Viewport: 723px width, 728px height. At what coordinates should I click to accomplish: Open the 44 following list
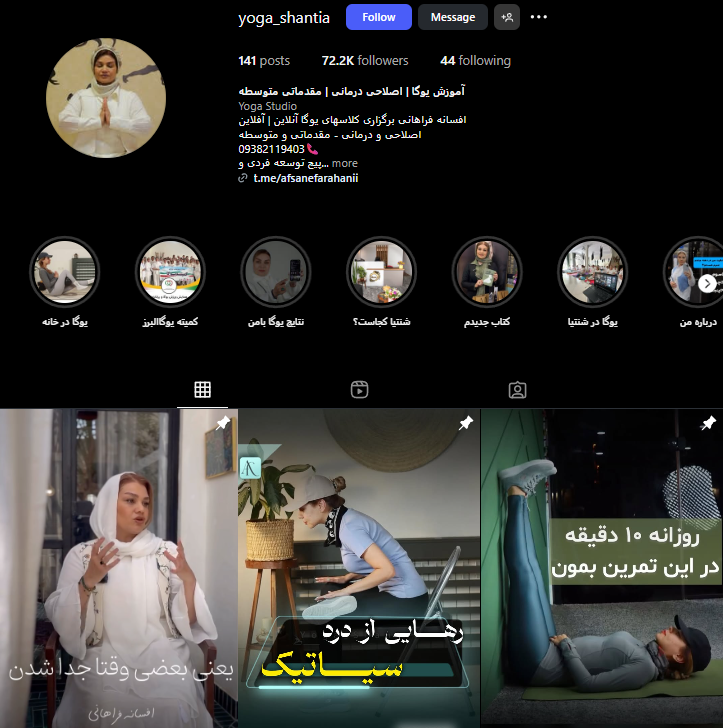475,61
